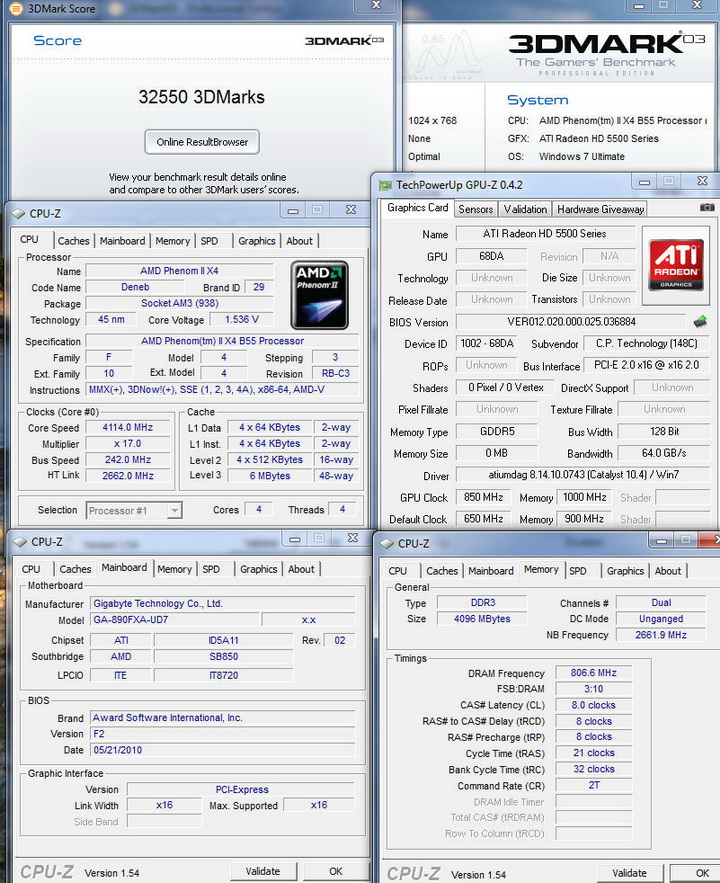
Task: Click the Command Rate 2T value
Action: coord(593,786)
